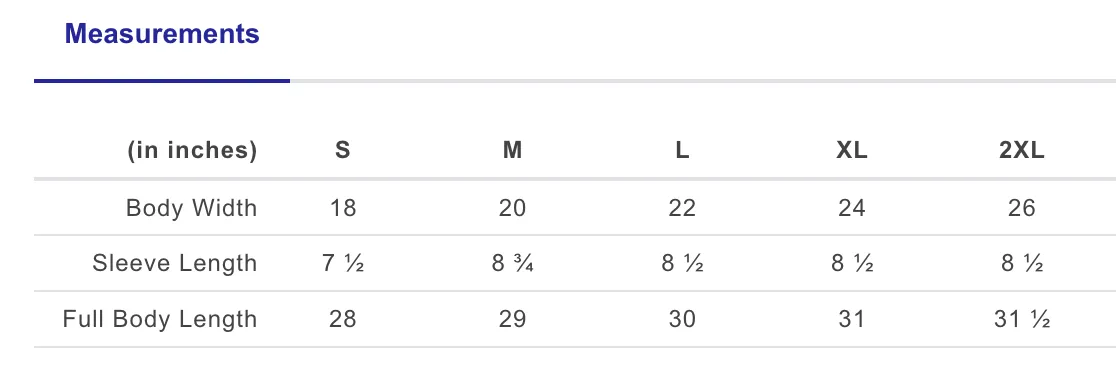Click Body Width value 22 for L
This screenshot has height=391, width=1116.
[x=682, y=208]
